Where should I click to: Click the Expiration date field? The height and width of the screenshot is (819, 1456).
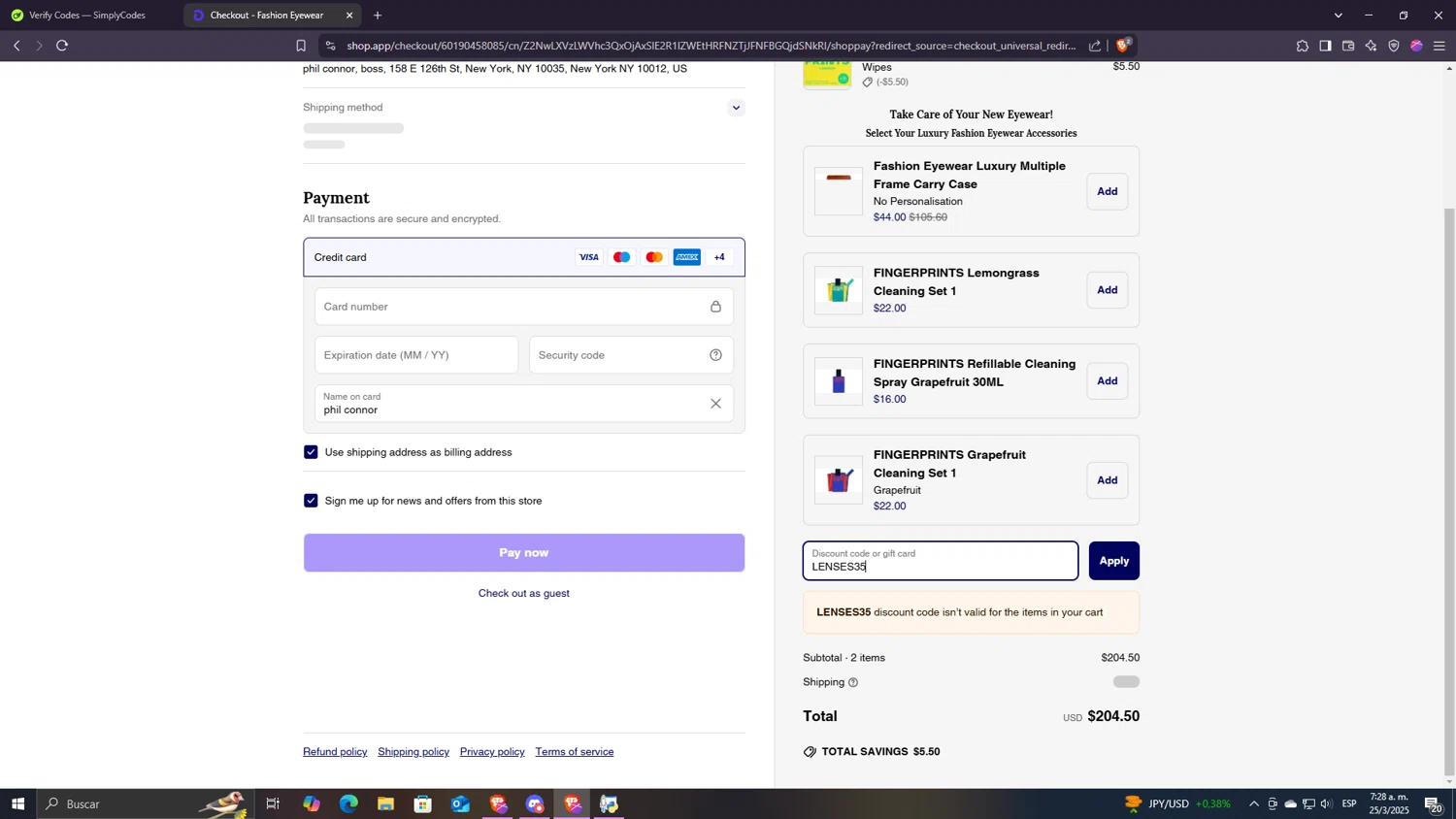pos(416,355)
